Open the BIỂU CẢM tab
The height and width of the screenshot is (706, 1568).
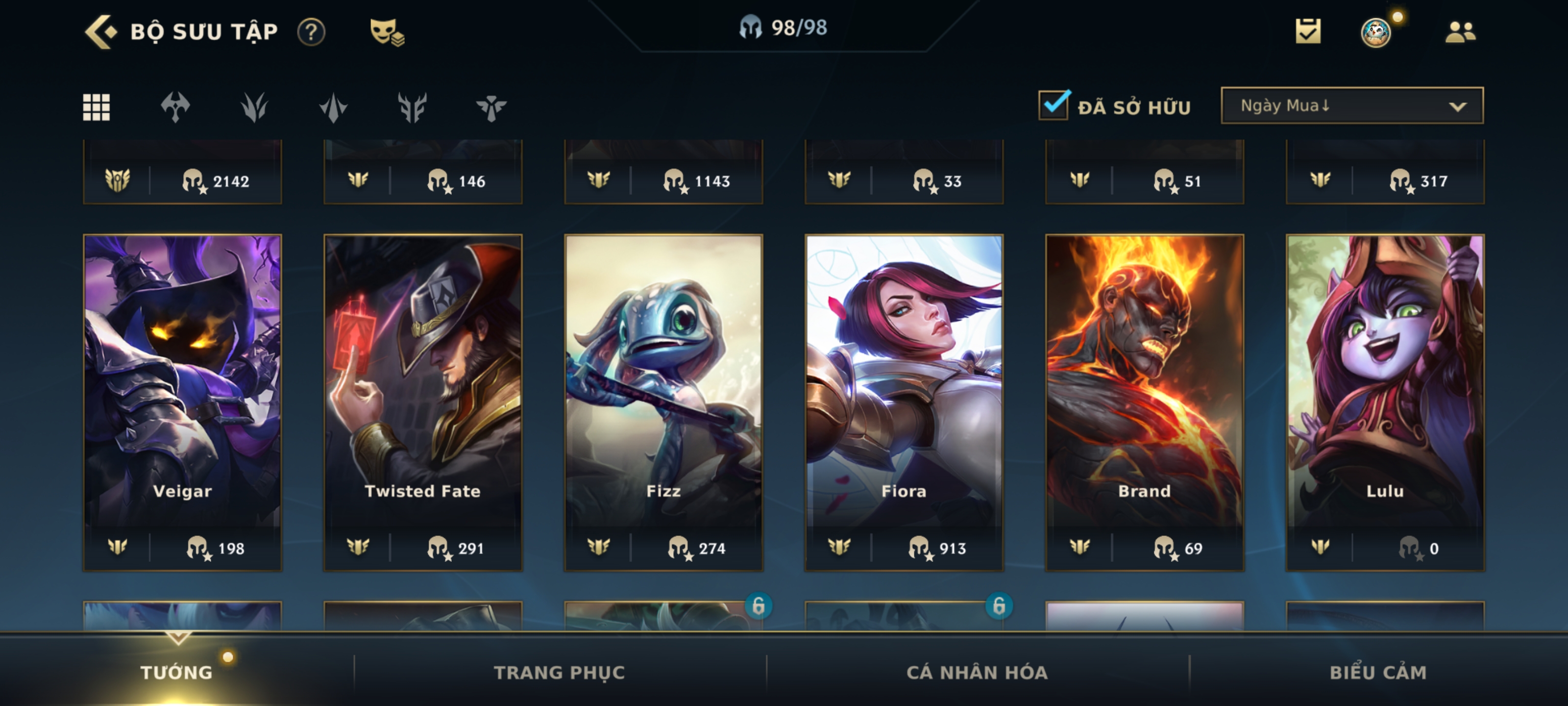[x=1378, y=673]
